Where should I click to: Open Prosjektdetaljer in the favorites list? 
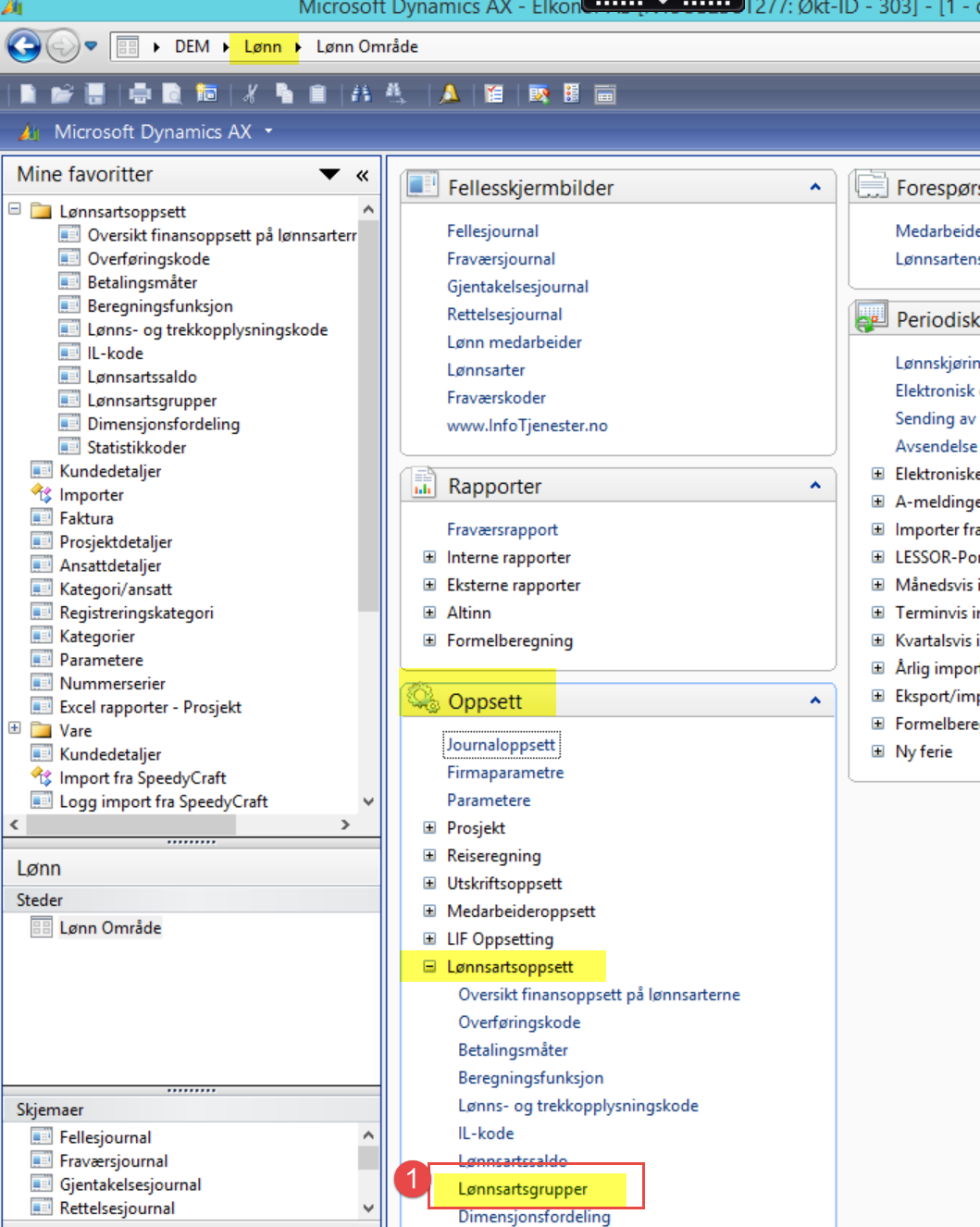pyautogui.click(x=116, y=542)
